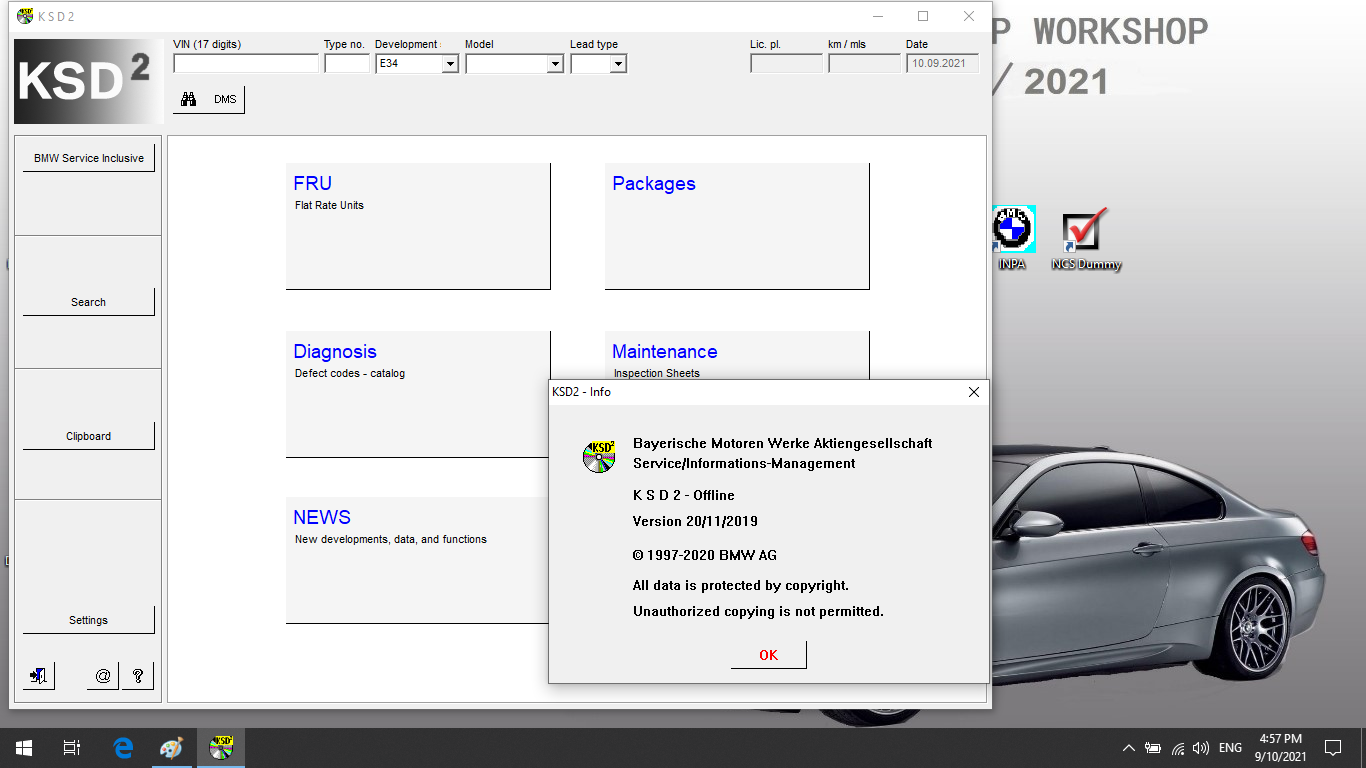Open the NCS Dummy desktop shortcut

(1086, 238)
